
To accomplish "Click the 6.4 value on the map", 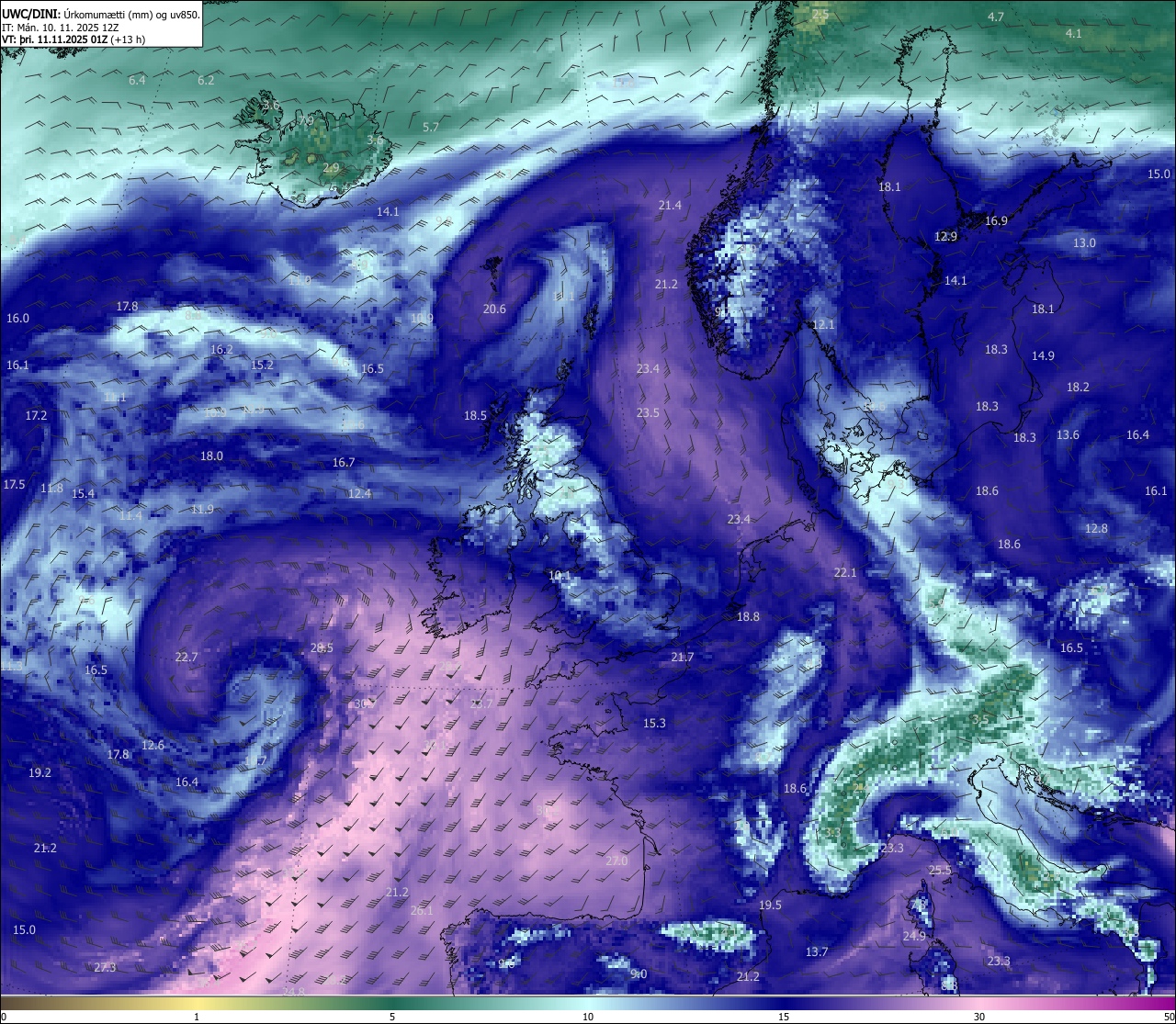I will tap(137, 81).
